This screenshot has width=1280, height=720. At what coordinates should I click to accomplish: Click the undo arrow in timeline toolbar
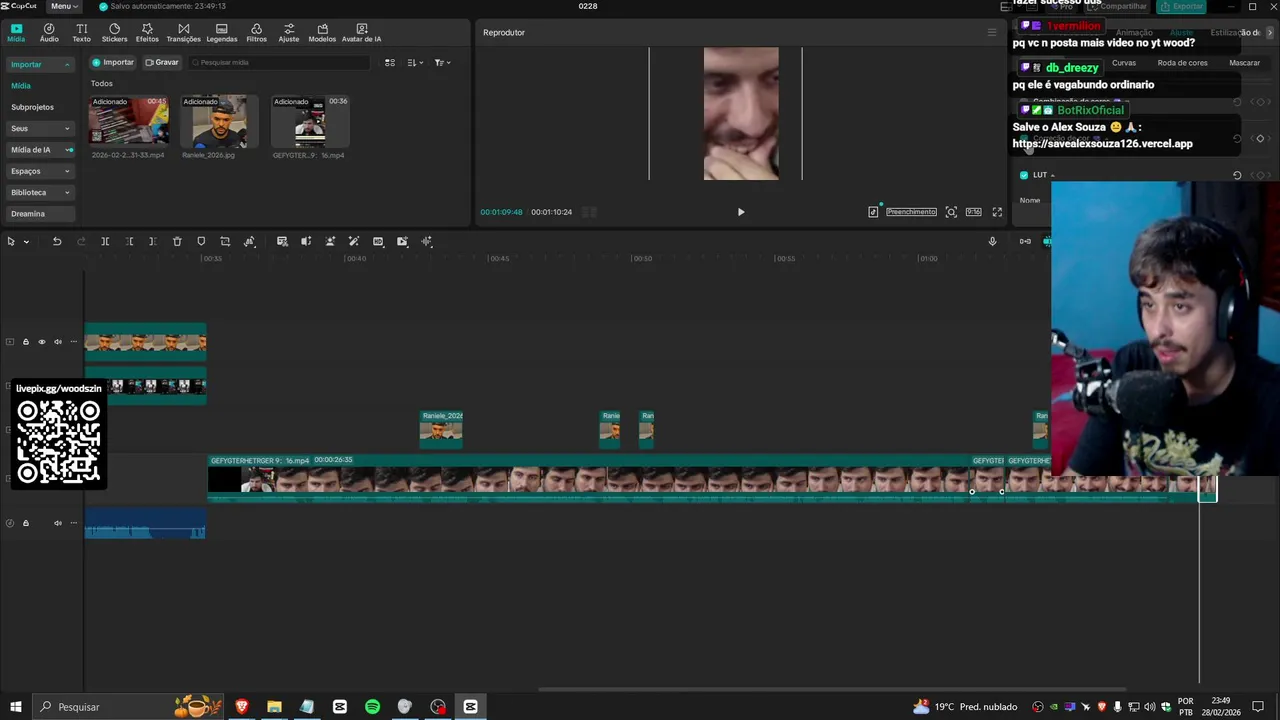point(57,241)
